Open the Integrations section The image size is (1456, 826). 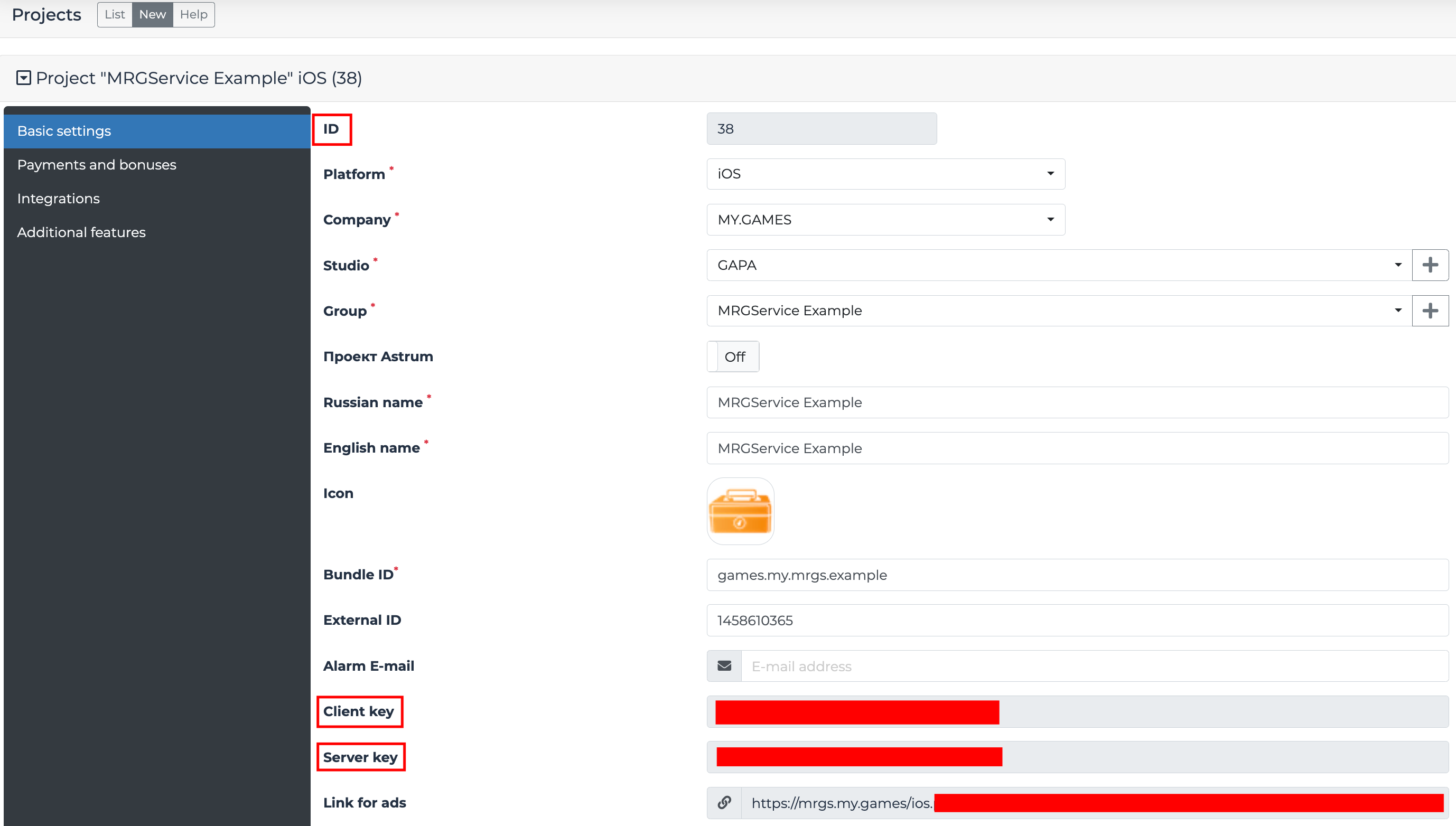pos(59,199)
